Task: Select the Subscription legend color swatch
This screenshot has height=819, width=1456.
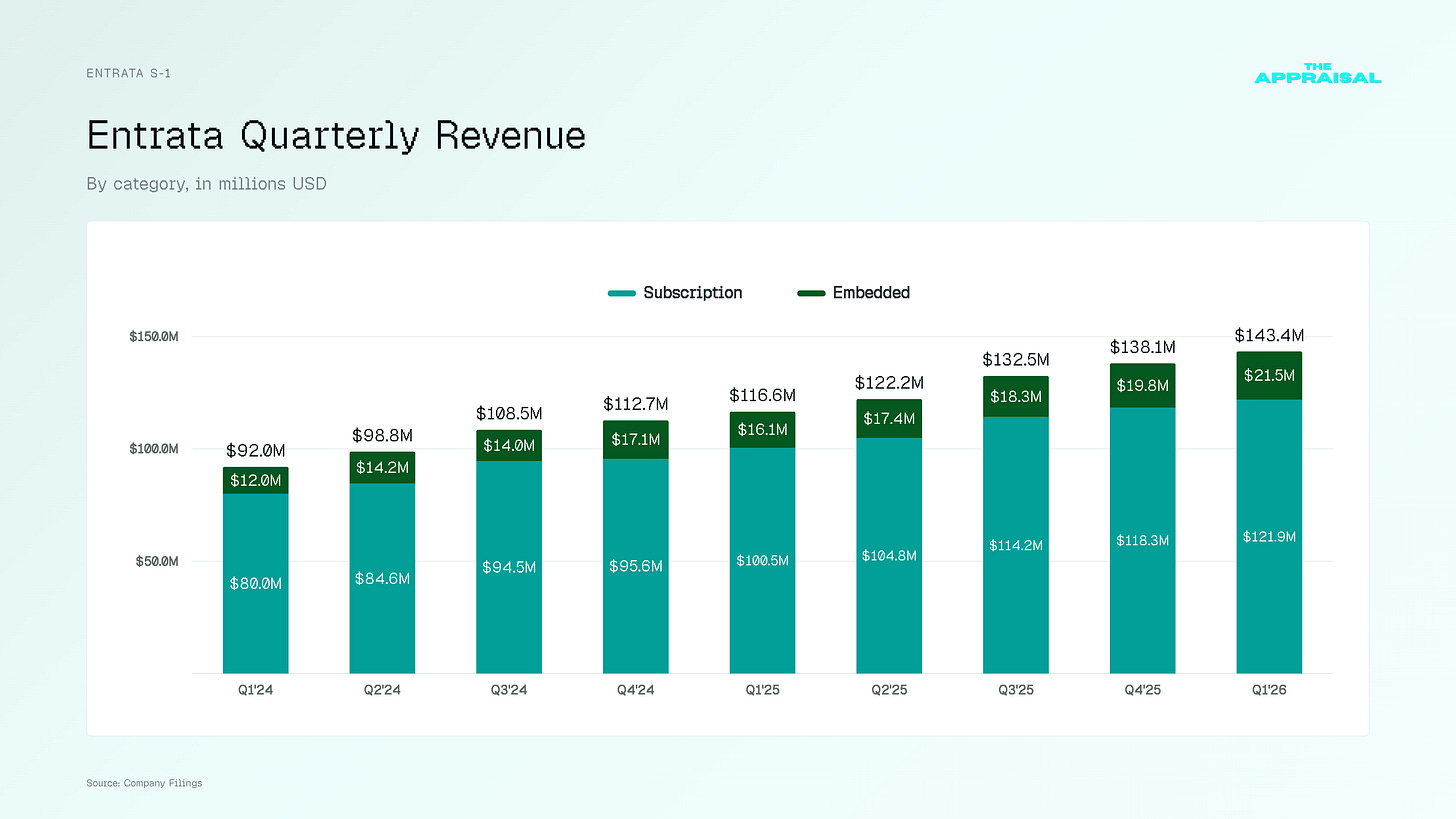Action: click(x=622, y=293)
